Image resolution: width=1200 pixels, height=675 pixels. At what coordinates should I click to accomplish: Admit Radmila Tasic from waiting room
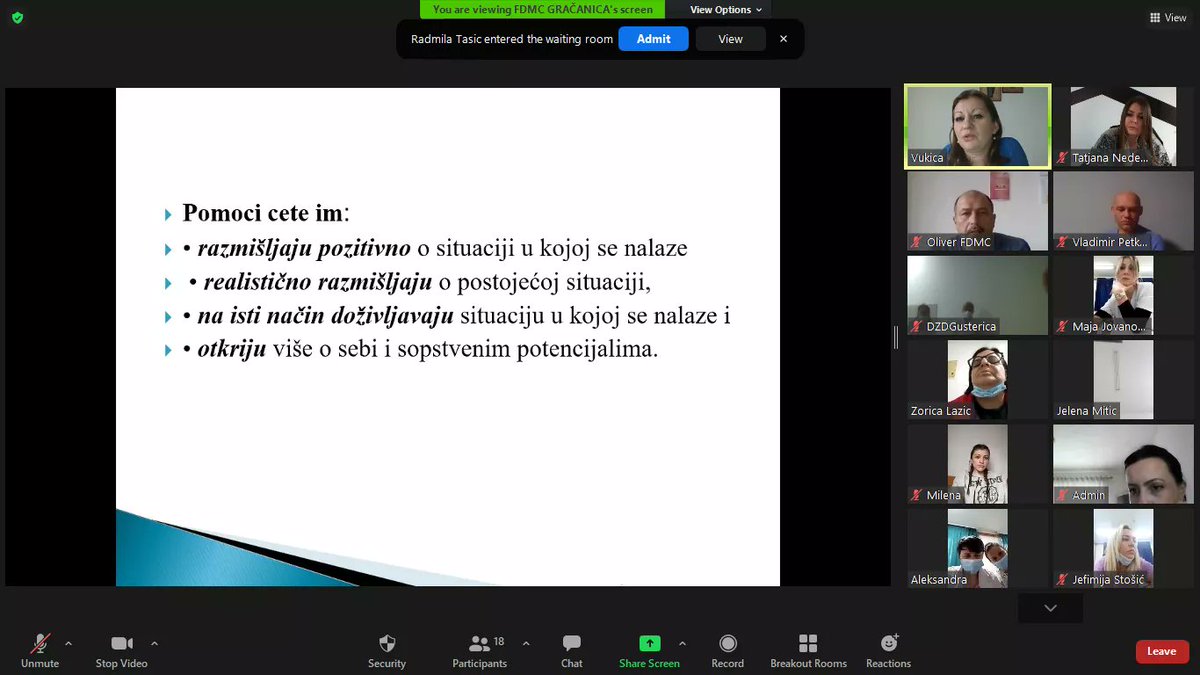(x=654, y=39)
